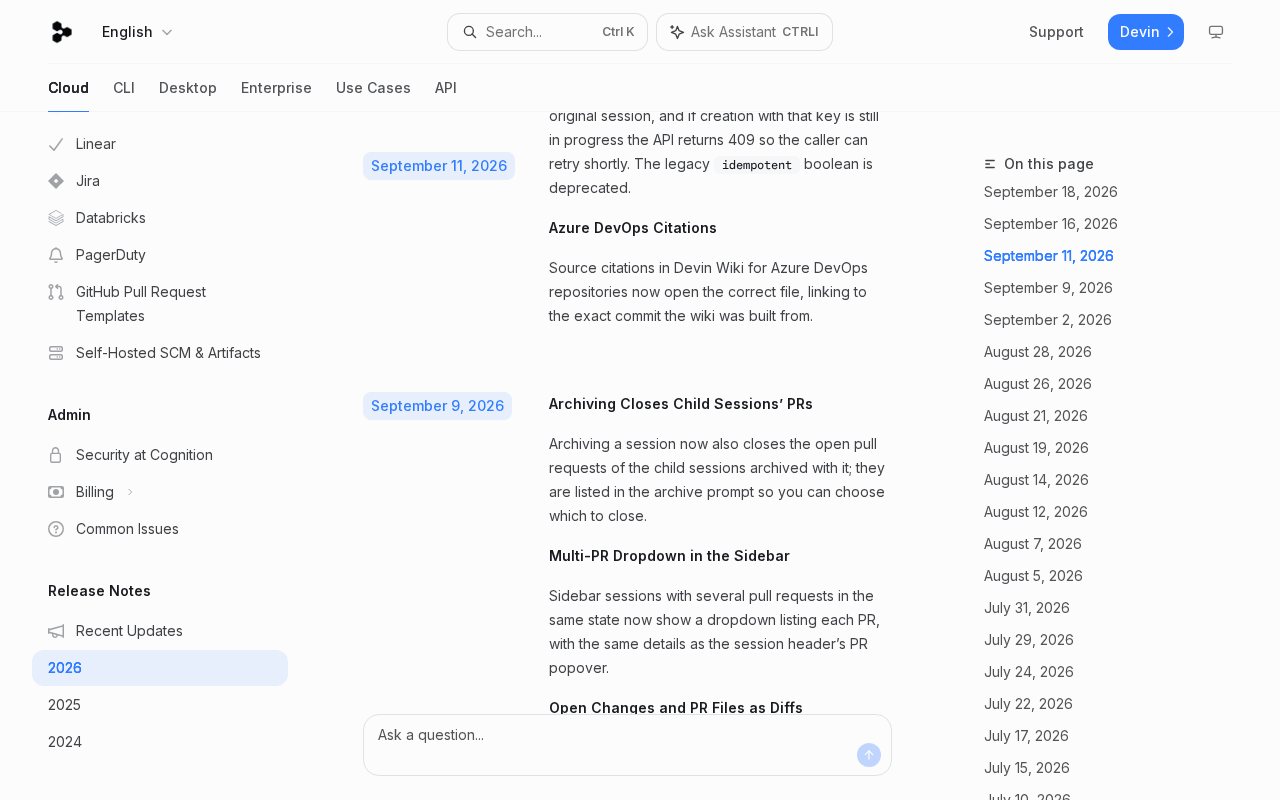
Task: Open the Linear sidebar page
Action: point(160,144)
